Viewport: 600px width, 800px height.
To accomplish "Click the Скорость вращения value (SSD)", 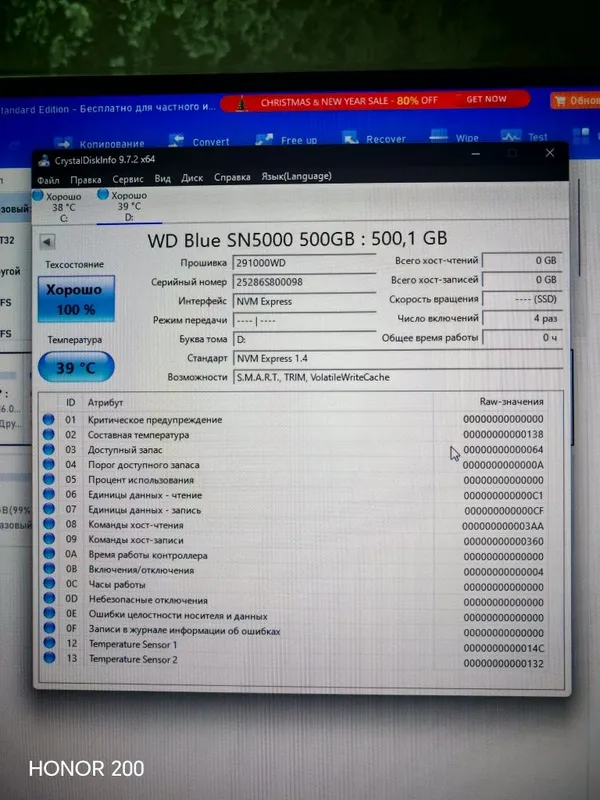I will (x=522, y=299).
